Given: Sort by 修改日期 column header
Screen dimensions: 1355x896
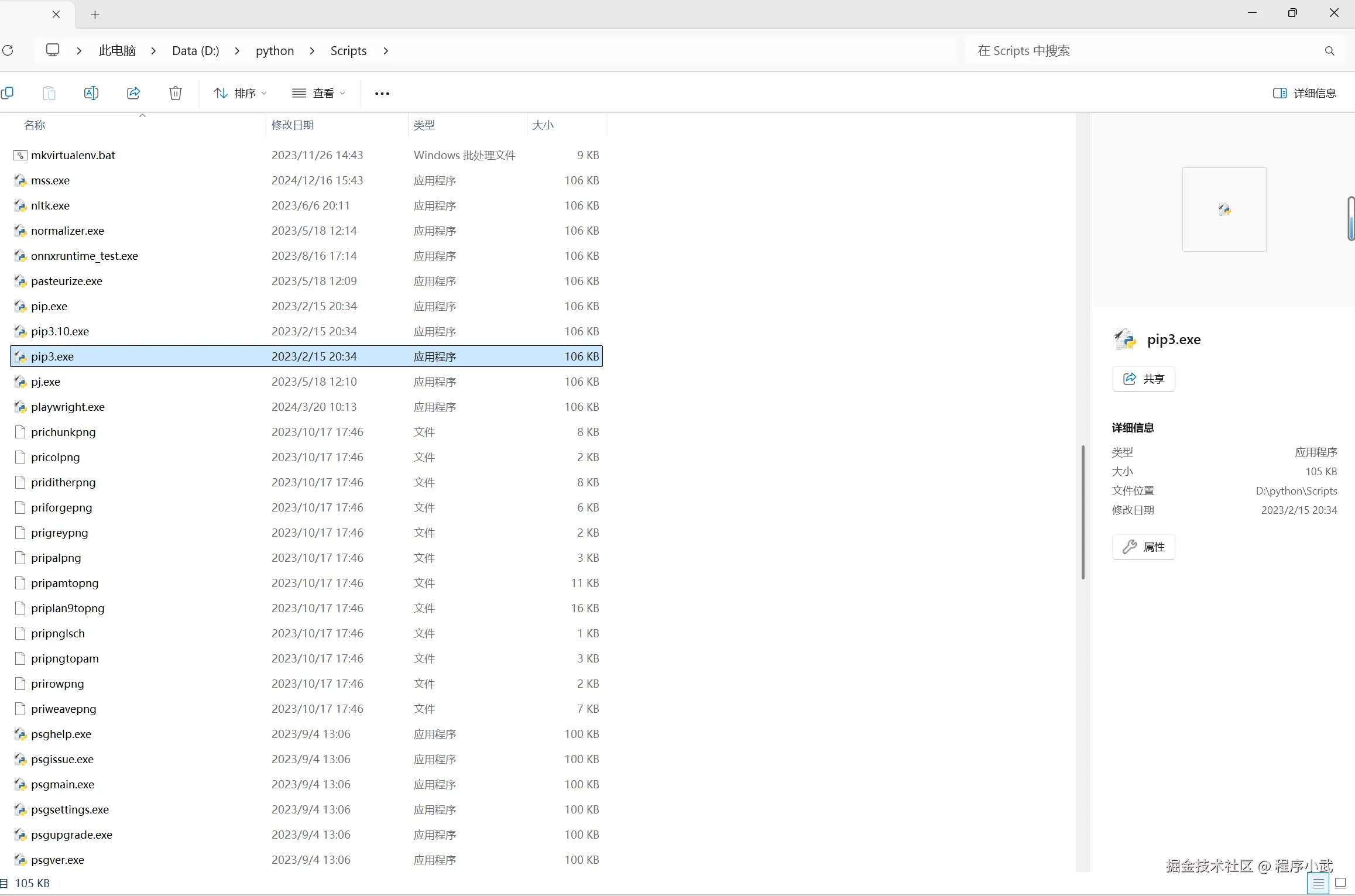Looking at the screenshot, I should [x=293, y=125].
